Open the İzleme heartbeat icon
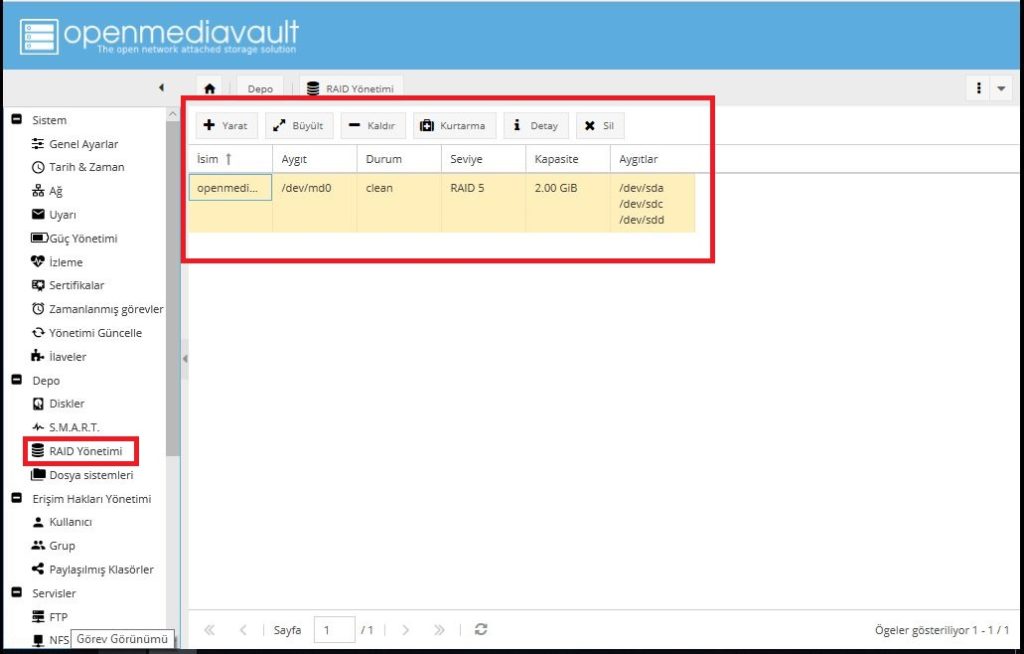 pyautogui.click(x=38, y=261)
